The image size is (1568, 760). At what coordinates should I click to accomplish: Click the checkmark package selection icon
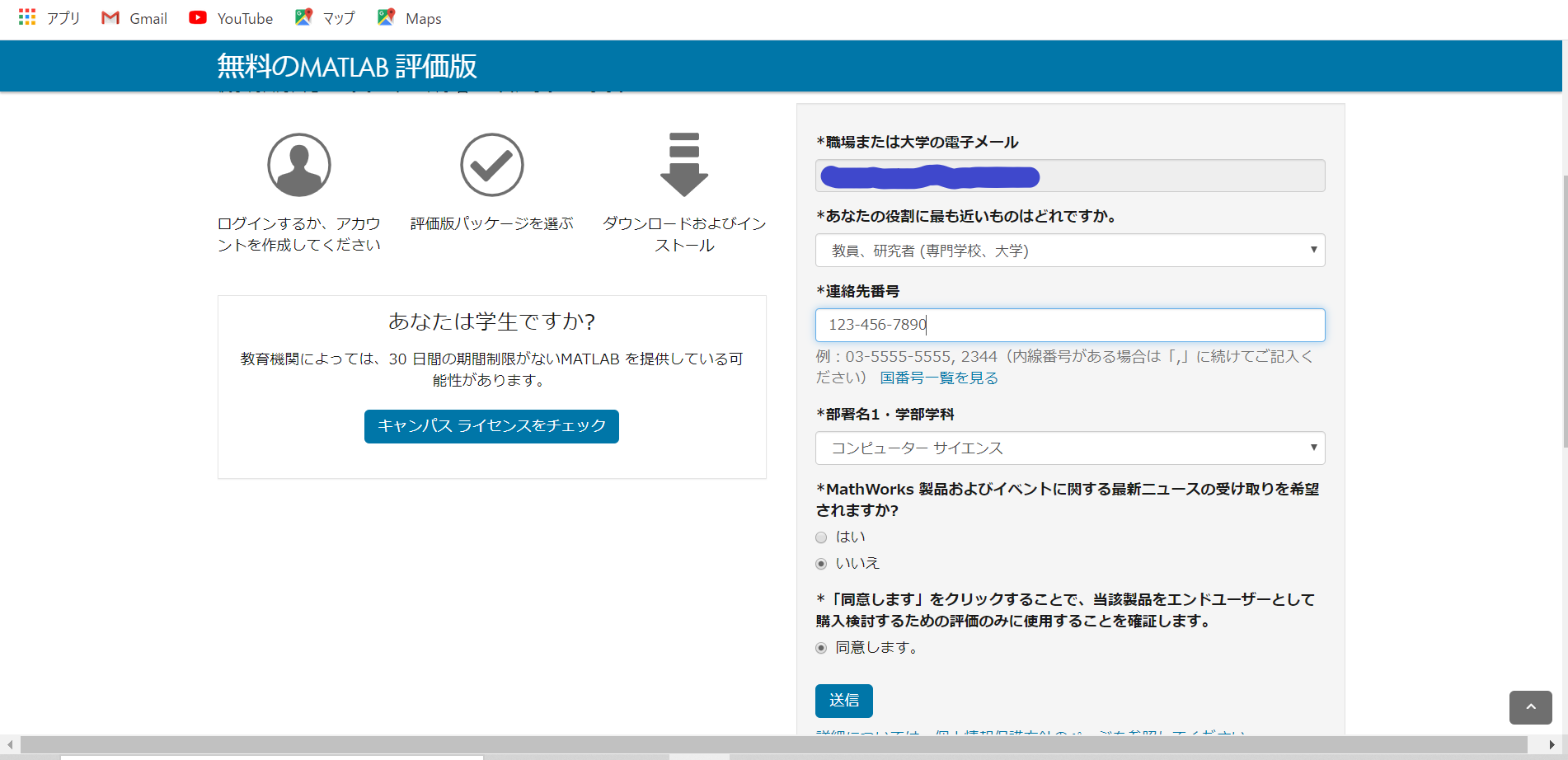492,165
